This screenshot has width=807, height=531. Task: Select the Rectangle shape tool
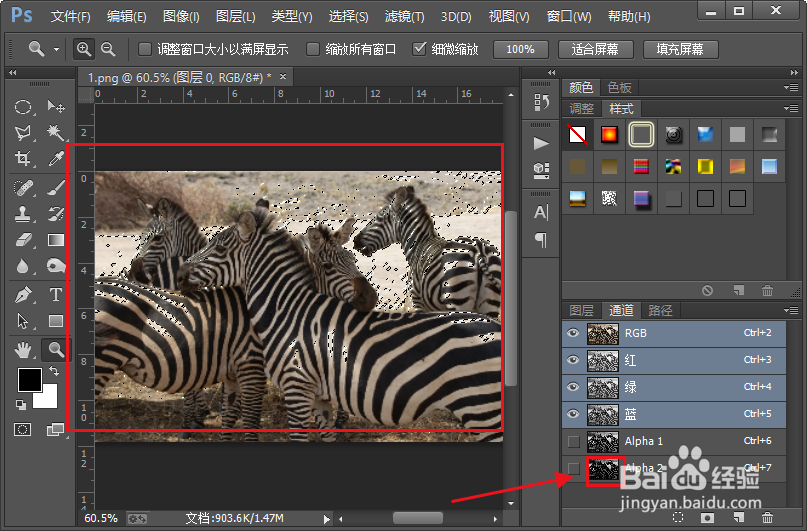tap(56, 321)
